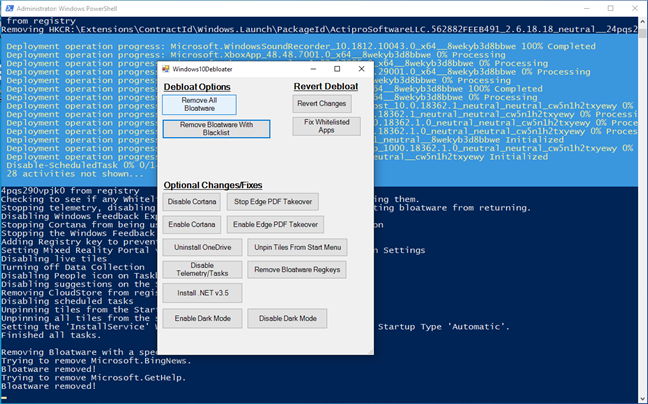Click 'Finished all tasks.' line in PowerShell
This screenshot has width=648, height=404.
pyautogui.click(x=51, y=335)
